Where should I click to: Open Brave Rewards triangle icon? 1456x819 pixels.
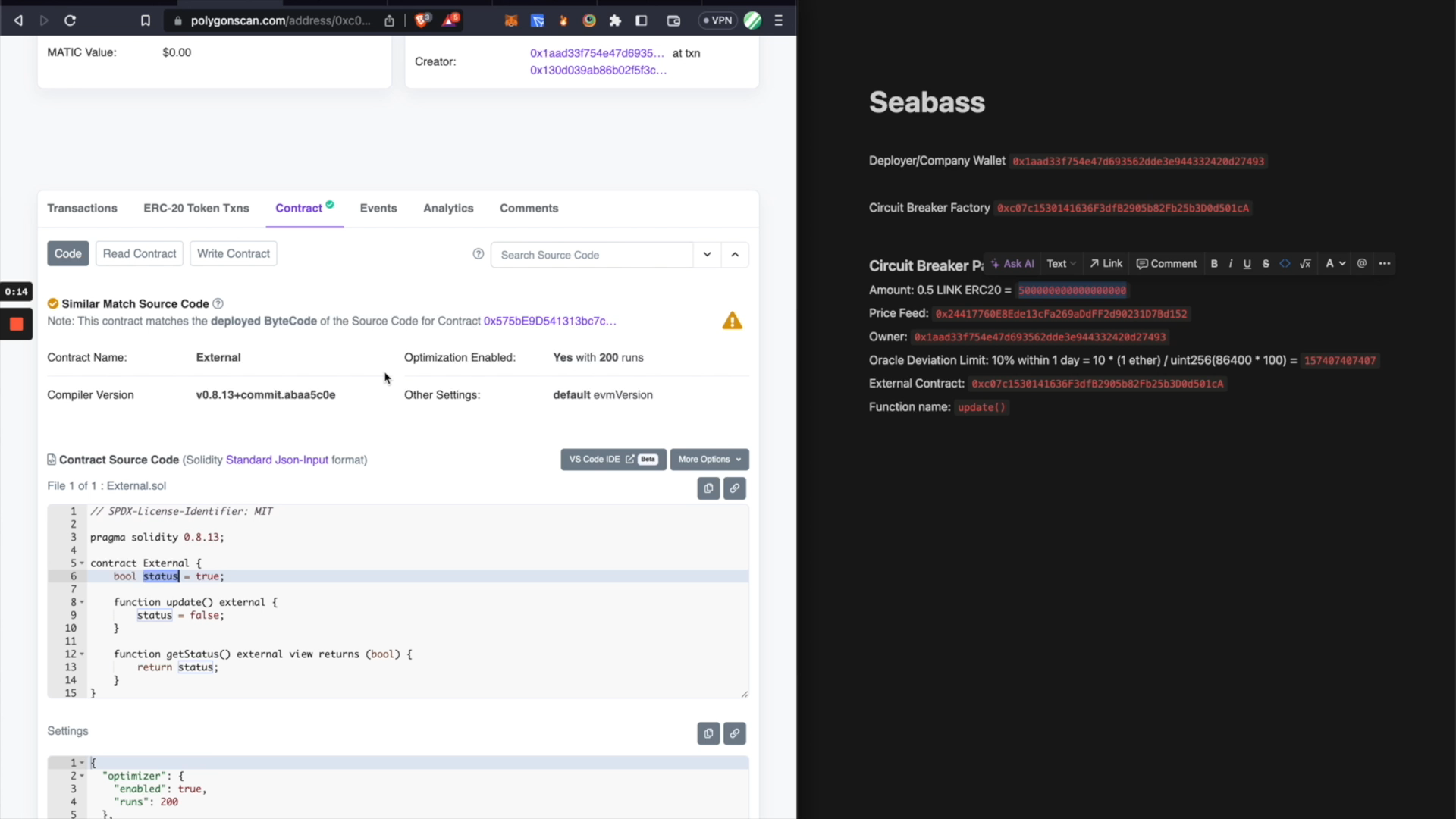(450, 20)
